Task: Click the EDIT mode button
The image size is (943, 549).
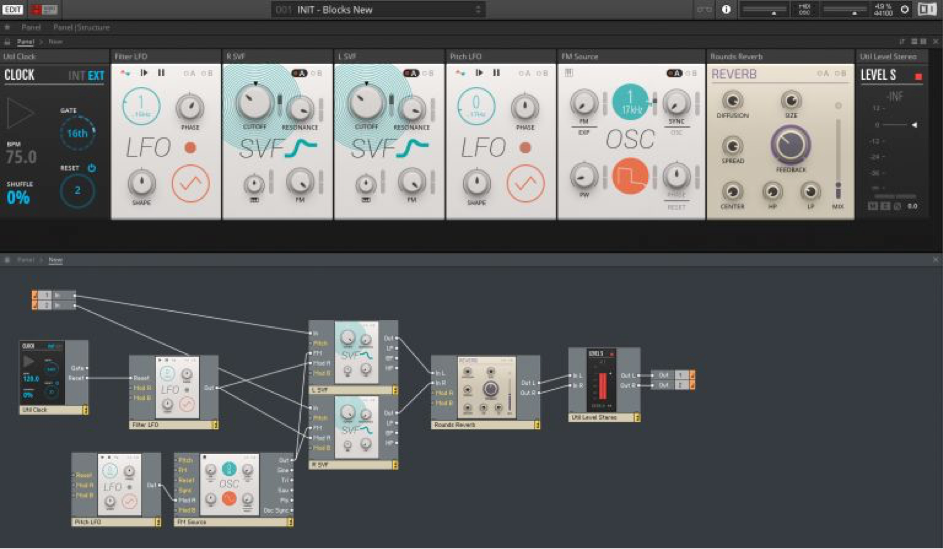Action: pyautogui.click(x=14, y=9)
